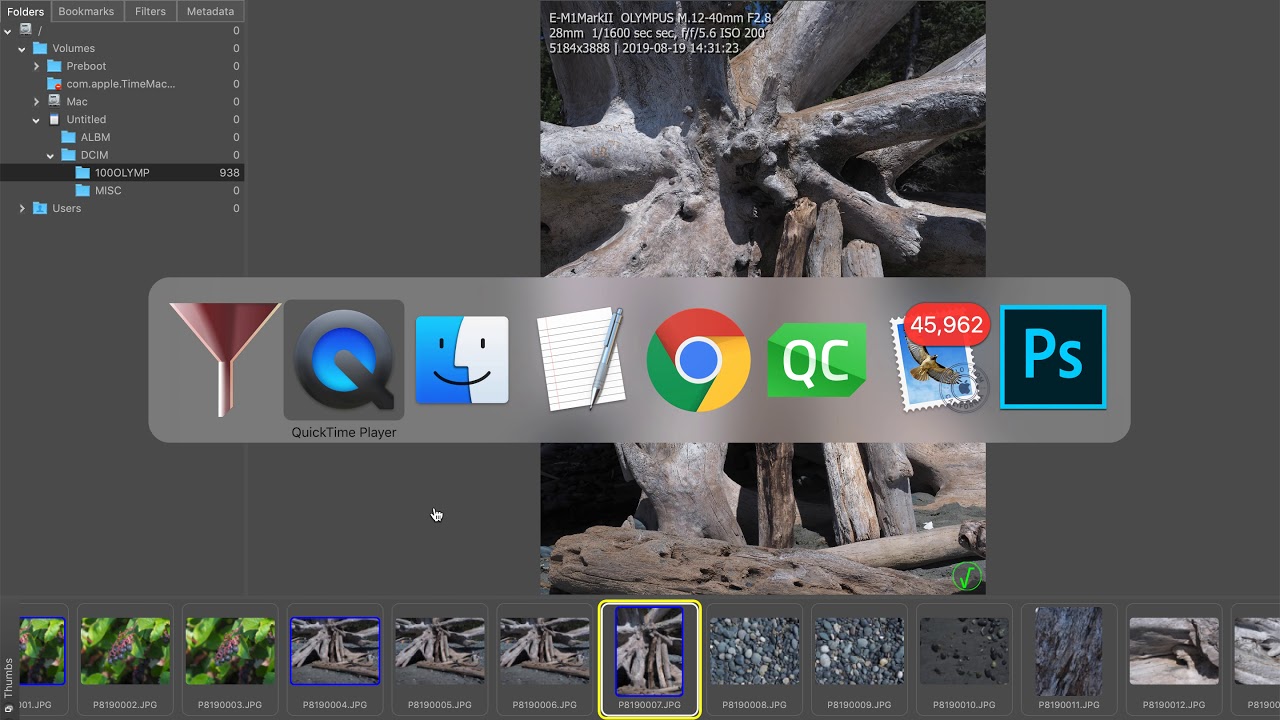Switch to Photoshop via the Ps icon
The height and width of the screenshot is (720, 1280).
click(x=1054, y=358)
